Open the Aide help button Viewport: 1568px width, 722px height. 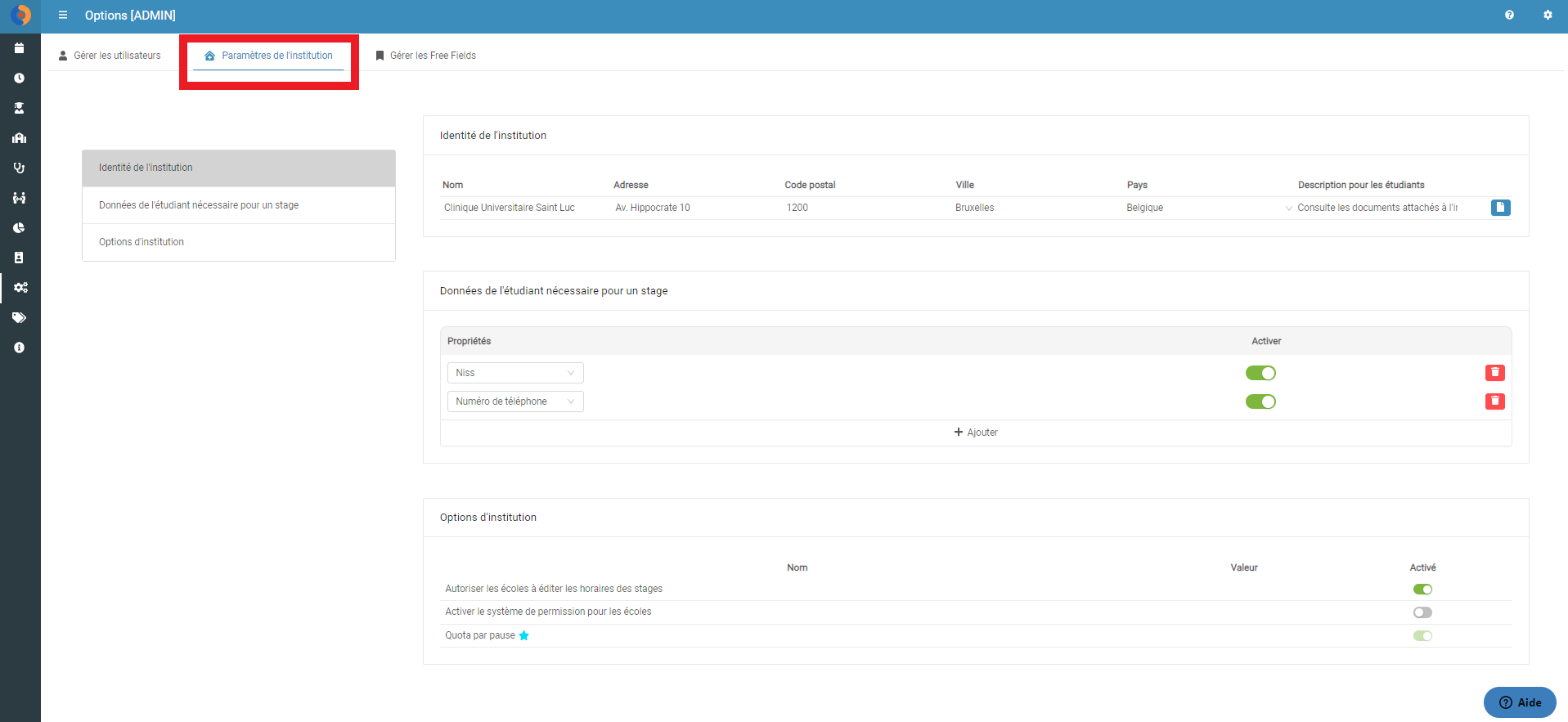pyautogui.click(x=1520, y=702)
